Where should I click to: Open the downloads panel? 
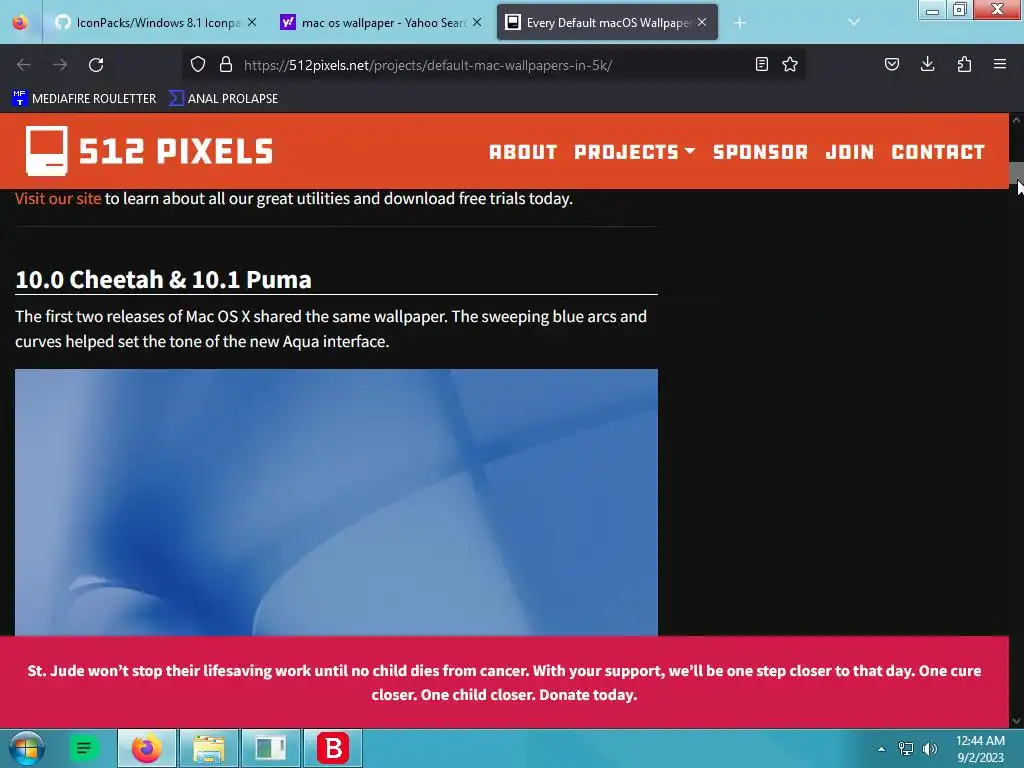[927, 64]
